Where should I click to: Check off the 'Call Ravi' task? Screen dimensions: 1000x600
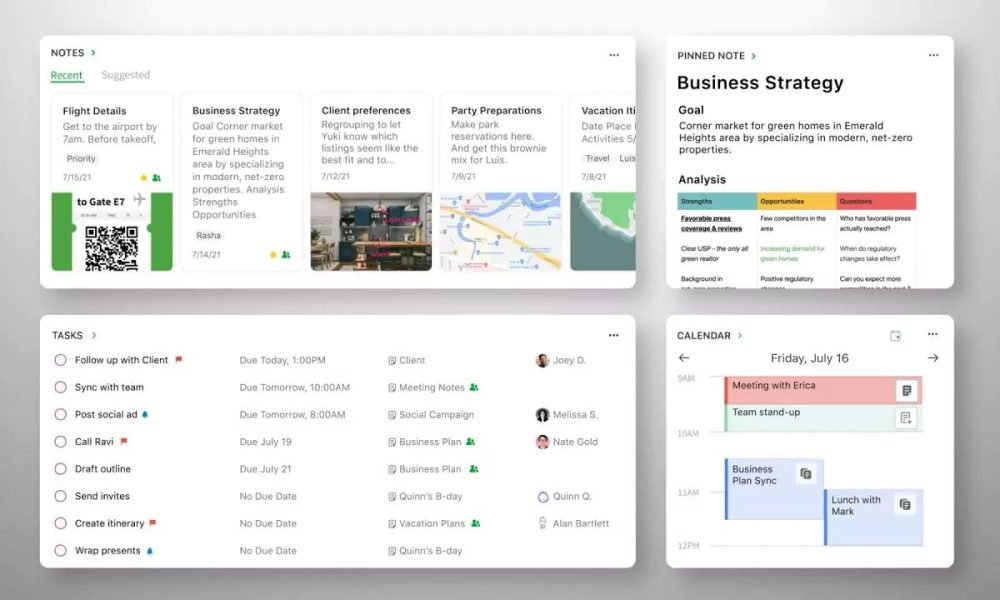[x=60, y=442]
